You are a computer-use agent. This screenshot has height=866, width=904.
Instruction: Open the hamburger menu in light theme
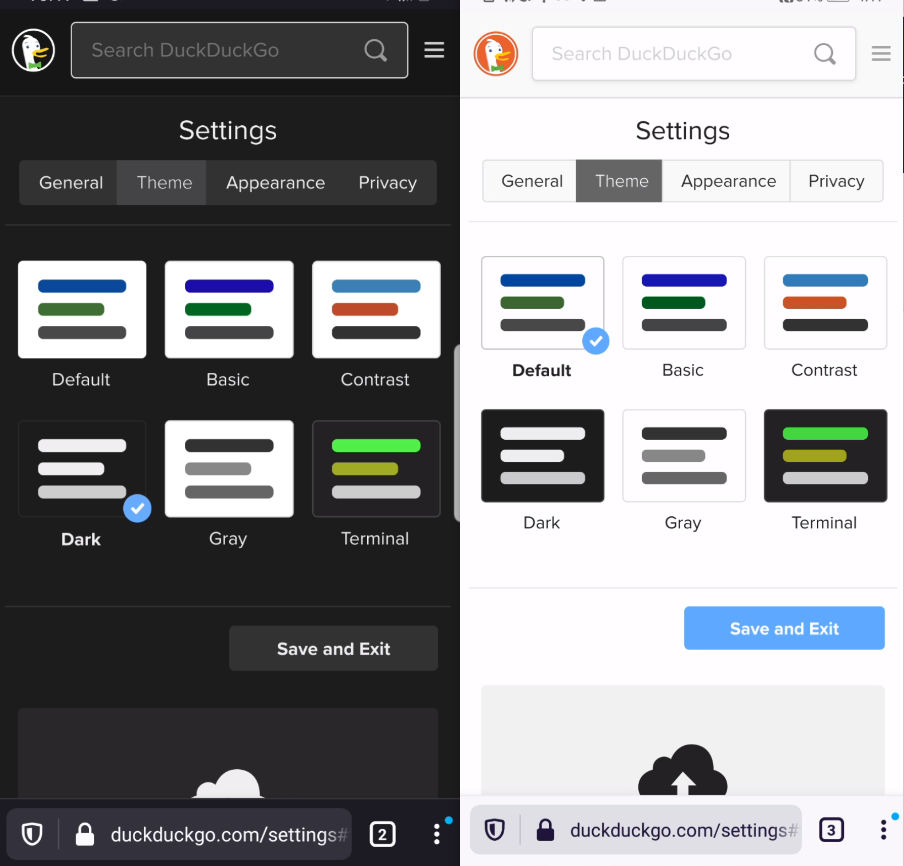[x=880, y=54]
